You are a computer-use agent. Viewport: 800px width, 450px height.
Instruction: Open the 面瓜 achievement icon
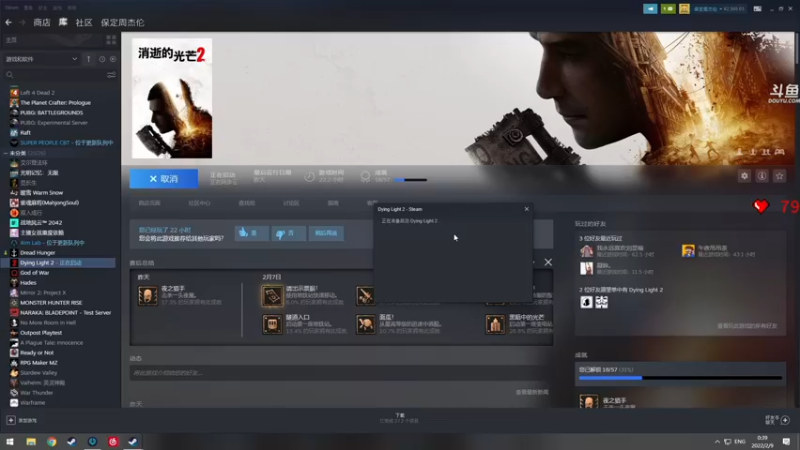tap(365, 324)
